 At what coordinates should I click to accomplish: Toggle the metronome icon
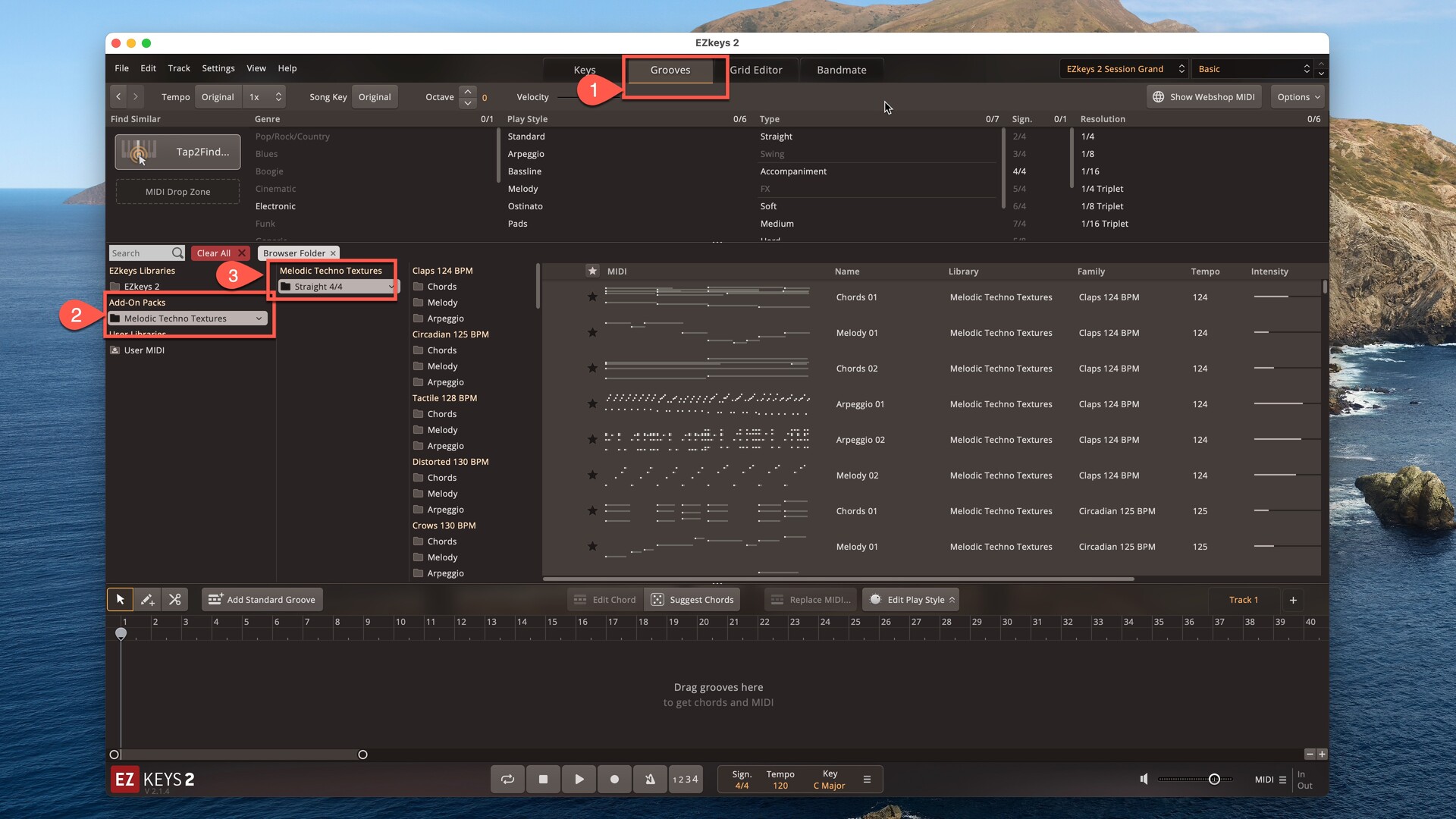coord(650,779)
